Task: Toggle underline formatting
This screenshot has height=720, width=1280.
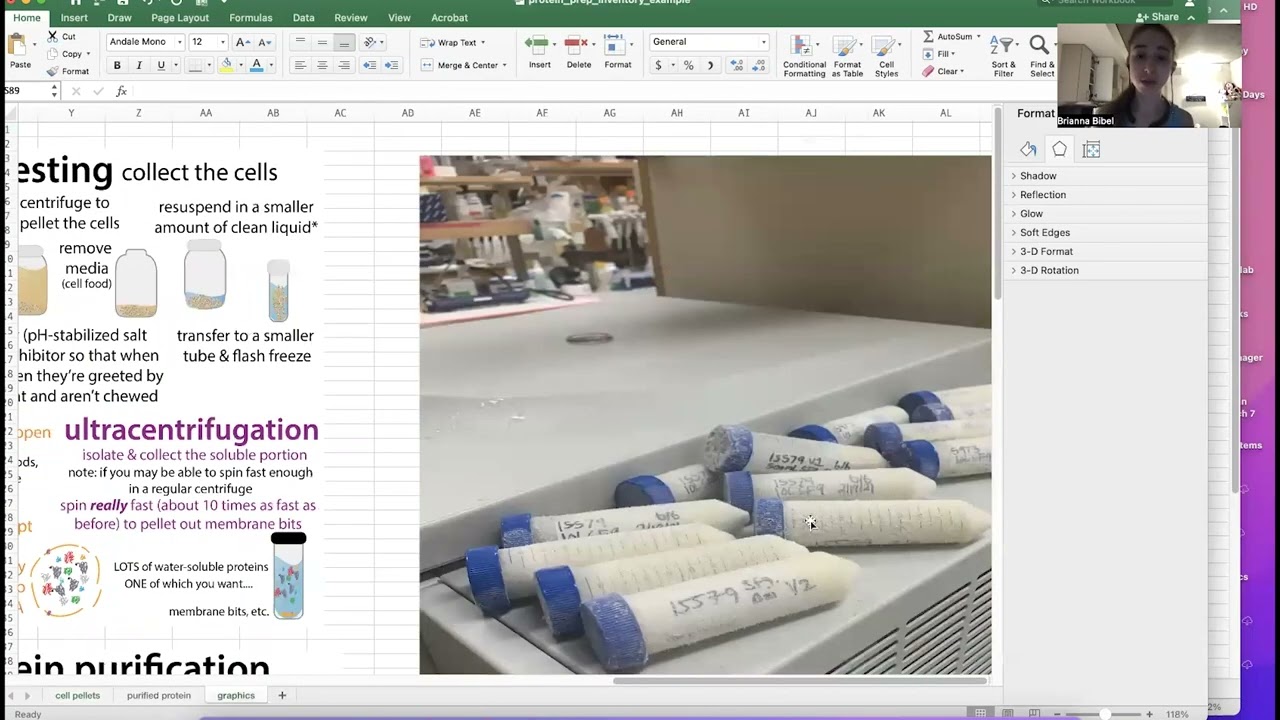Action: (160, 65)
